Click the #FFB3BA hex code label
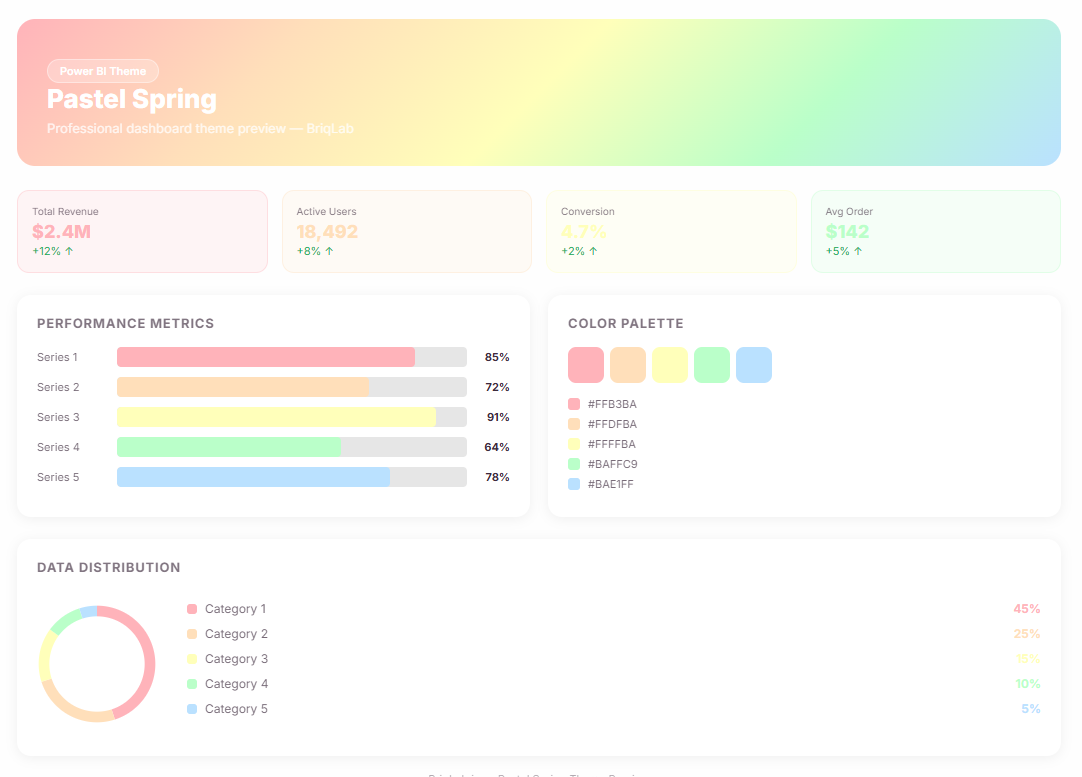The width and height of the screenshot is (1082, 777). click(612, 404)
